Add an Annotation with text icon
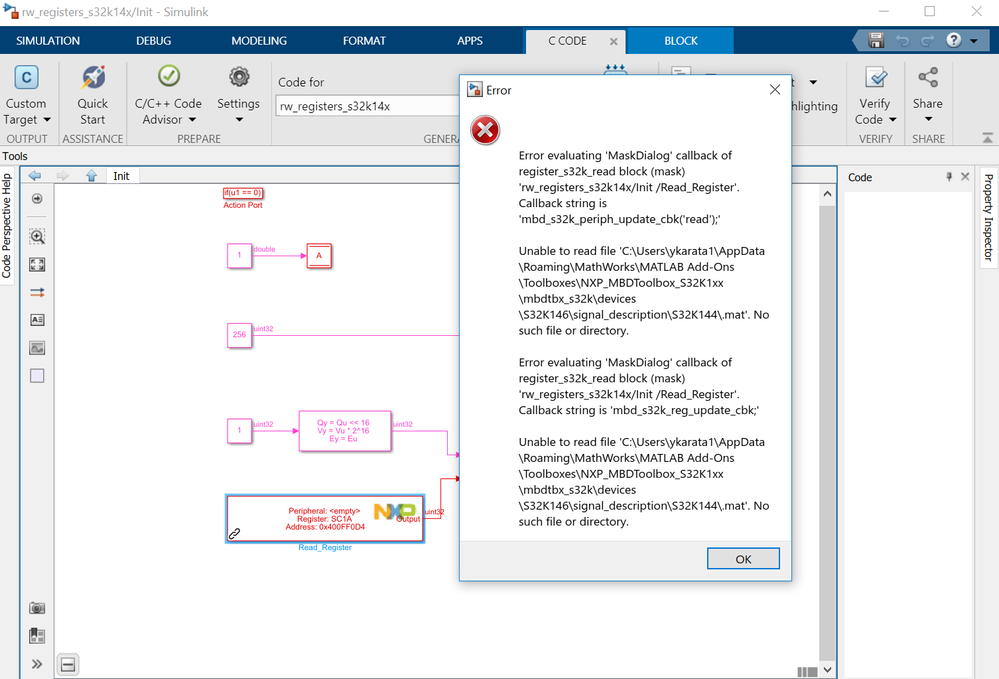Image resolution: width=999 pixels, height=679 pixels. pyautogui.click(x=37, y=320)
